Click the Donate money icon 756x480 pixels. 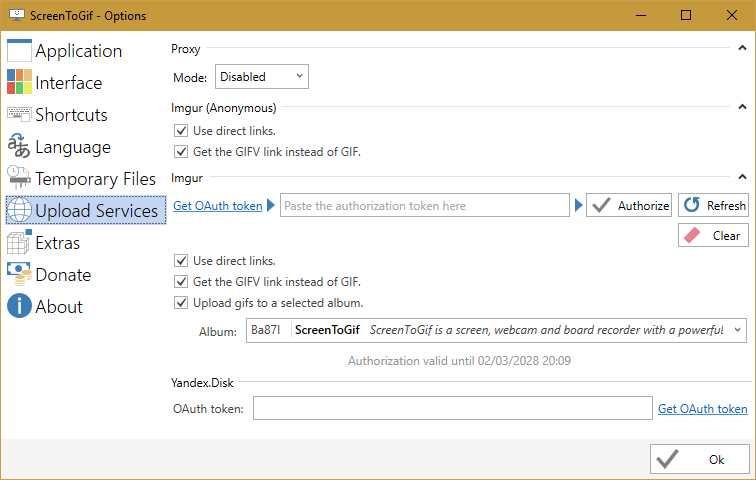[x=19, y=274]
